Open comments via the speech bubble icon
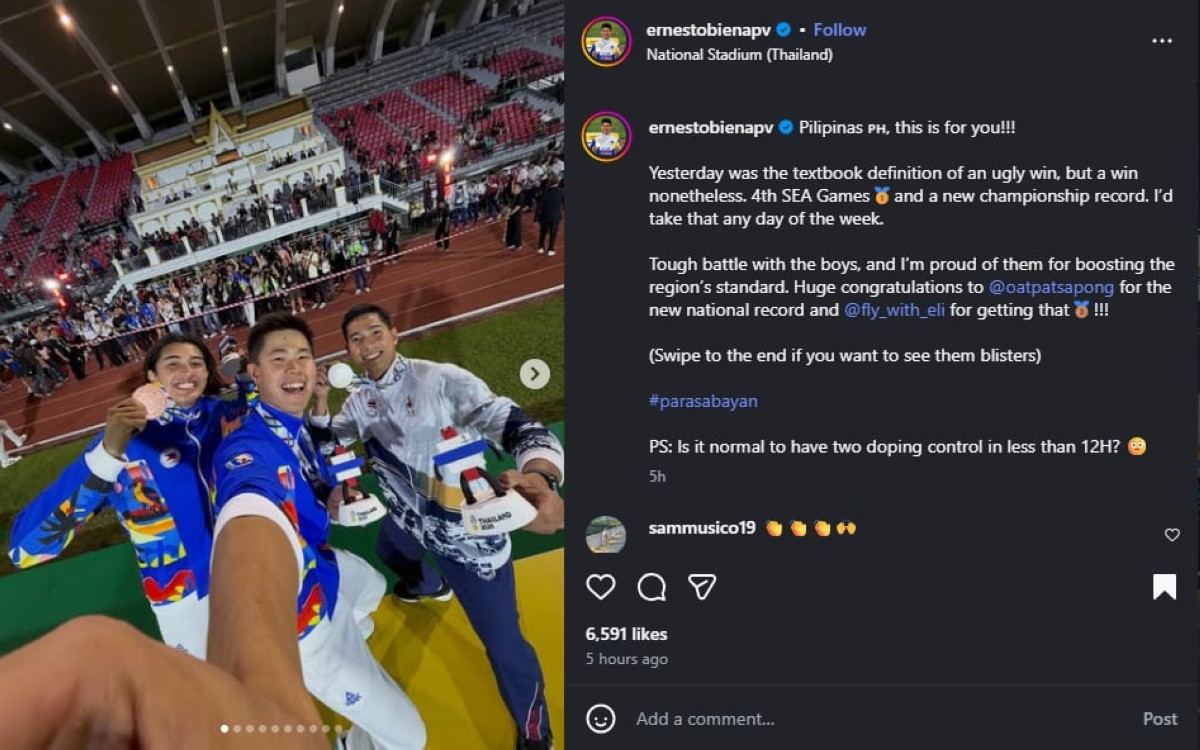This screenshot has width=1200, height=750. [x=651, y=587]
